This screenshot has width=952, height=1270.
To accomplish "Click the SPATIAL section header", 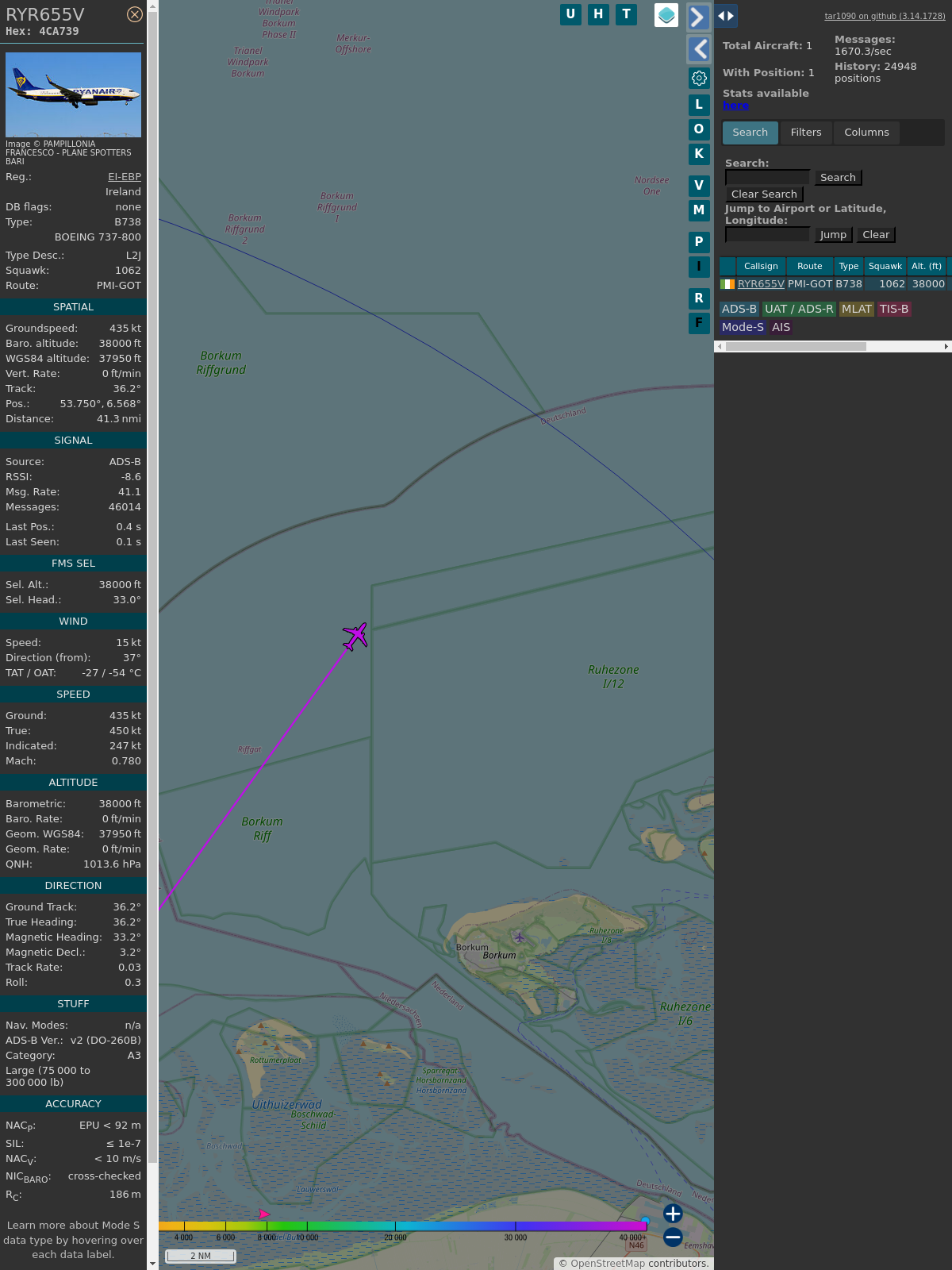I will [x=73, y=307].
